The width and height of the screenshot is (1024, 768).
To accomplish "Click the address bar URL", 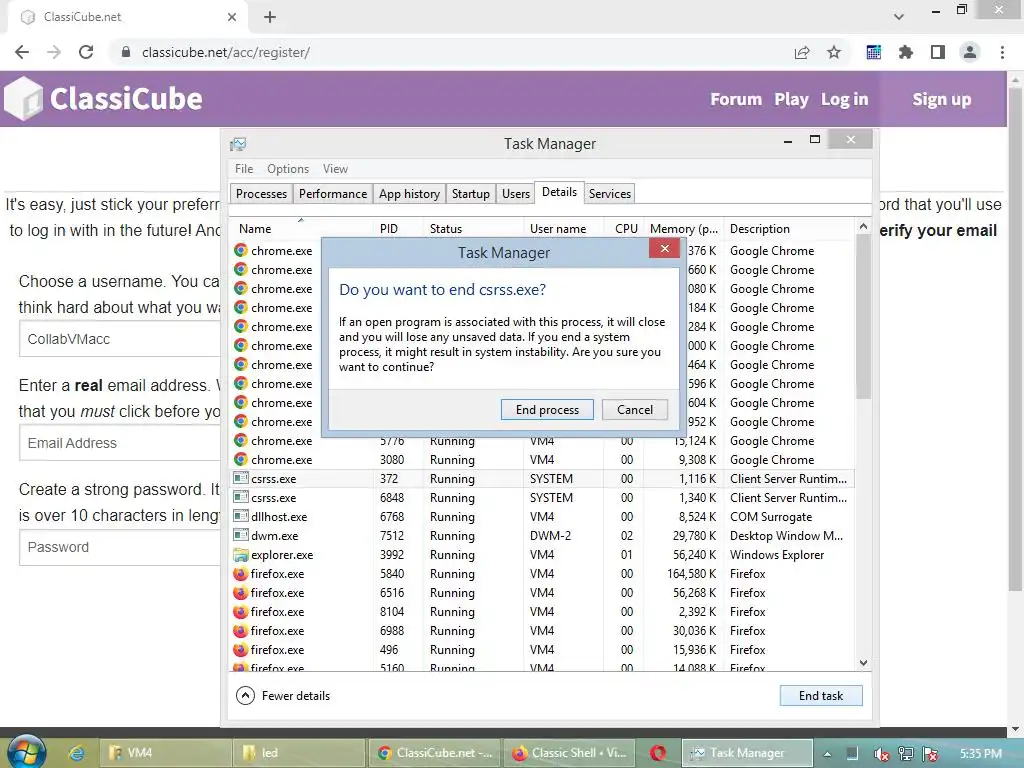I will 226,52.
